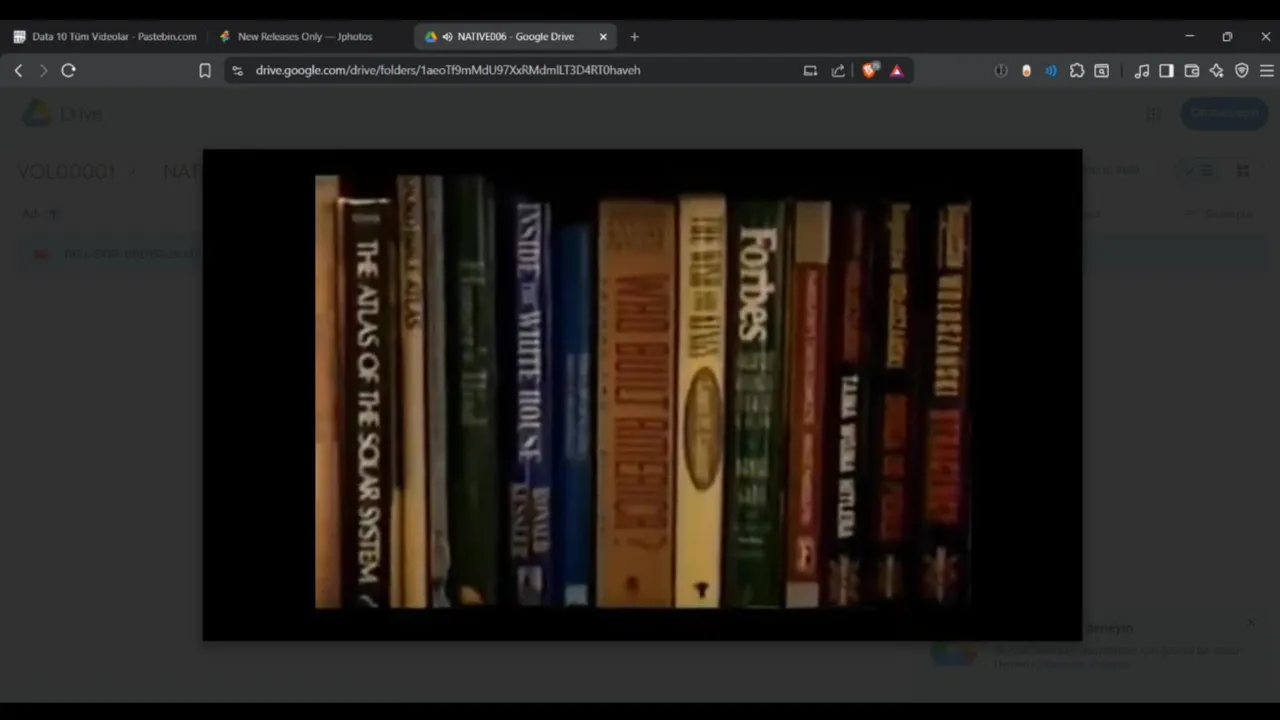Share this page via the share icon
The height and width of the screenshot is (720, 1280).
(838, 70)
